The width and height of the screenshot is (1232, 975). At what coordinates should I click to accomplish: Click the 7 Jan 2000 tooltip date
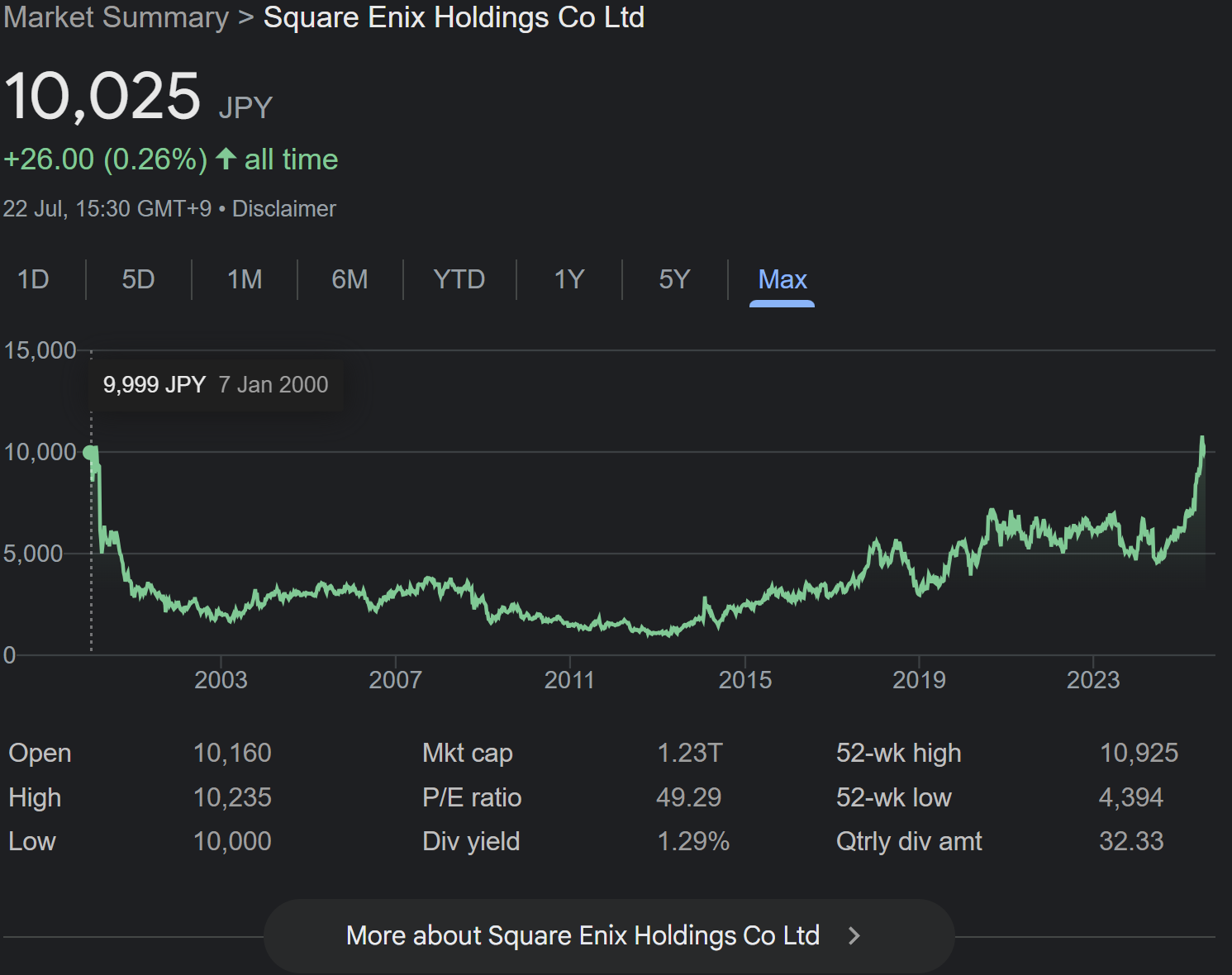(274, 384)
